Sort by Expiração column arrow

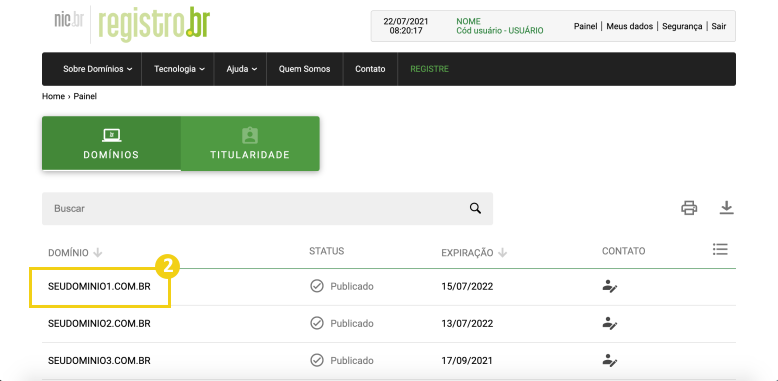[503, 253]
